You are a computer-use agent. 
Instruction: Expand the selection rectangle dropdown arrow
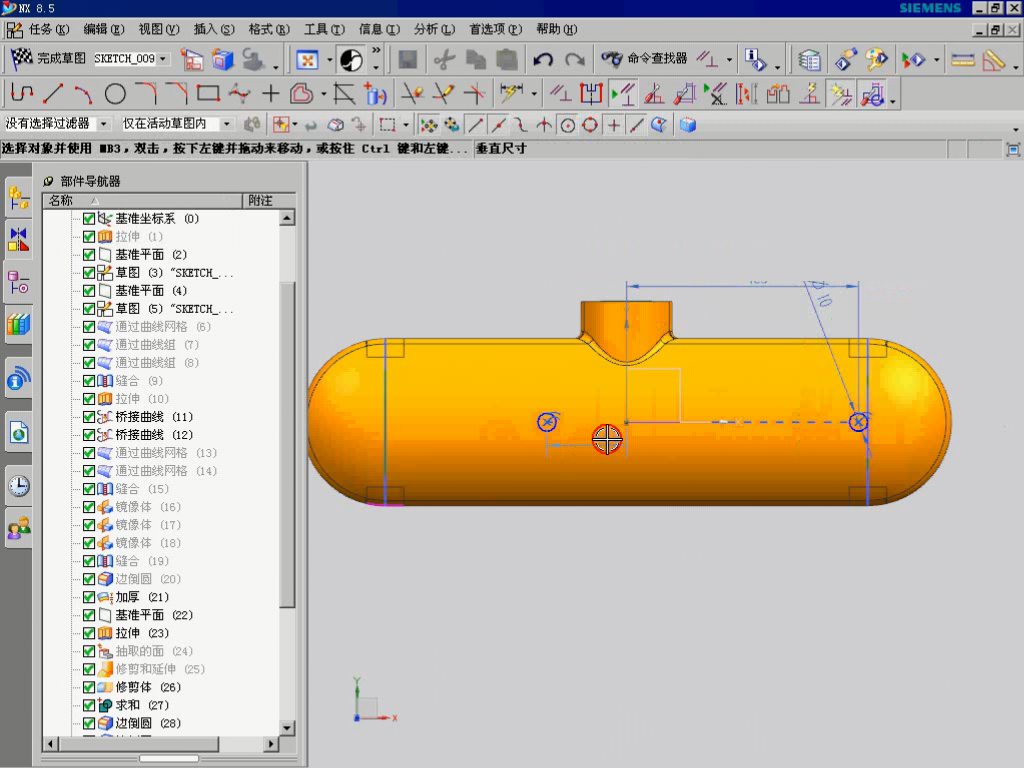click(406, 125)
